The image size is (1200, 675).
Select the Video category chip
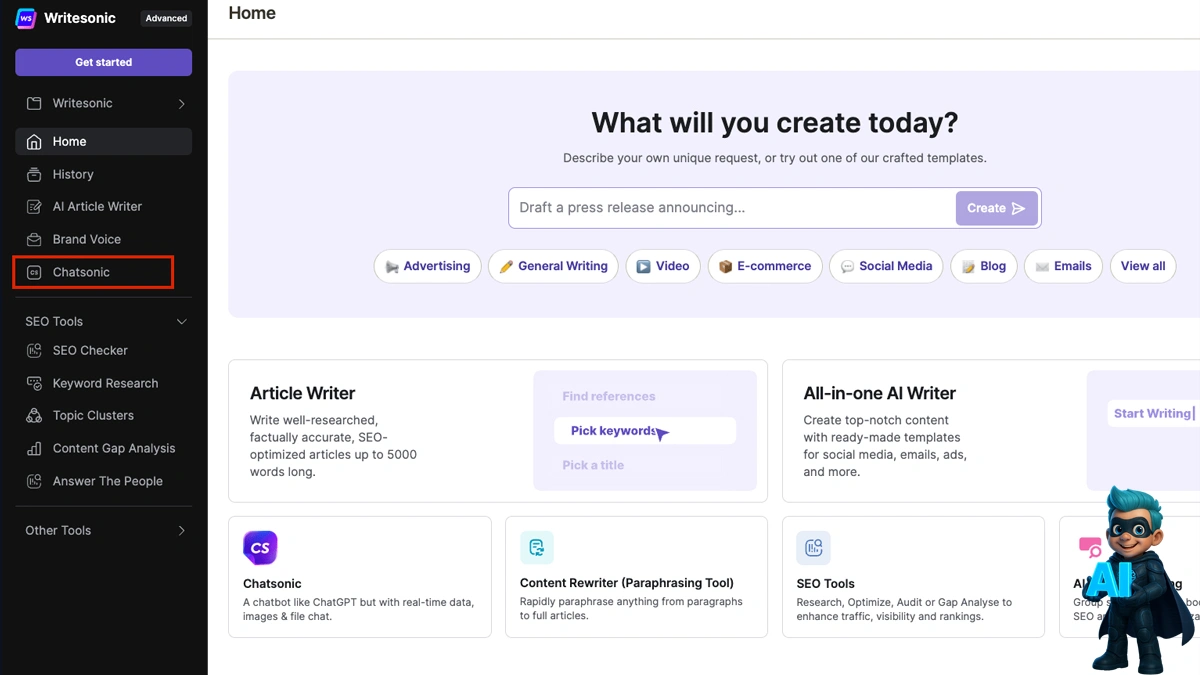pyautogui.click(x=663, y=267)
